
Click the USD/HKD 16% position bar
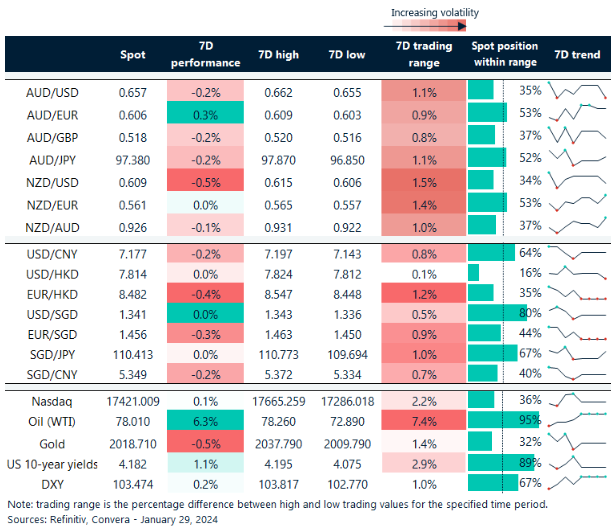coord(474,273)
